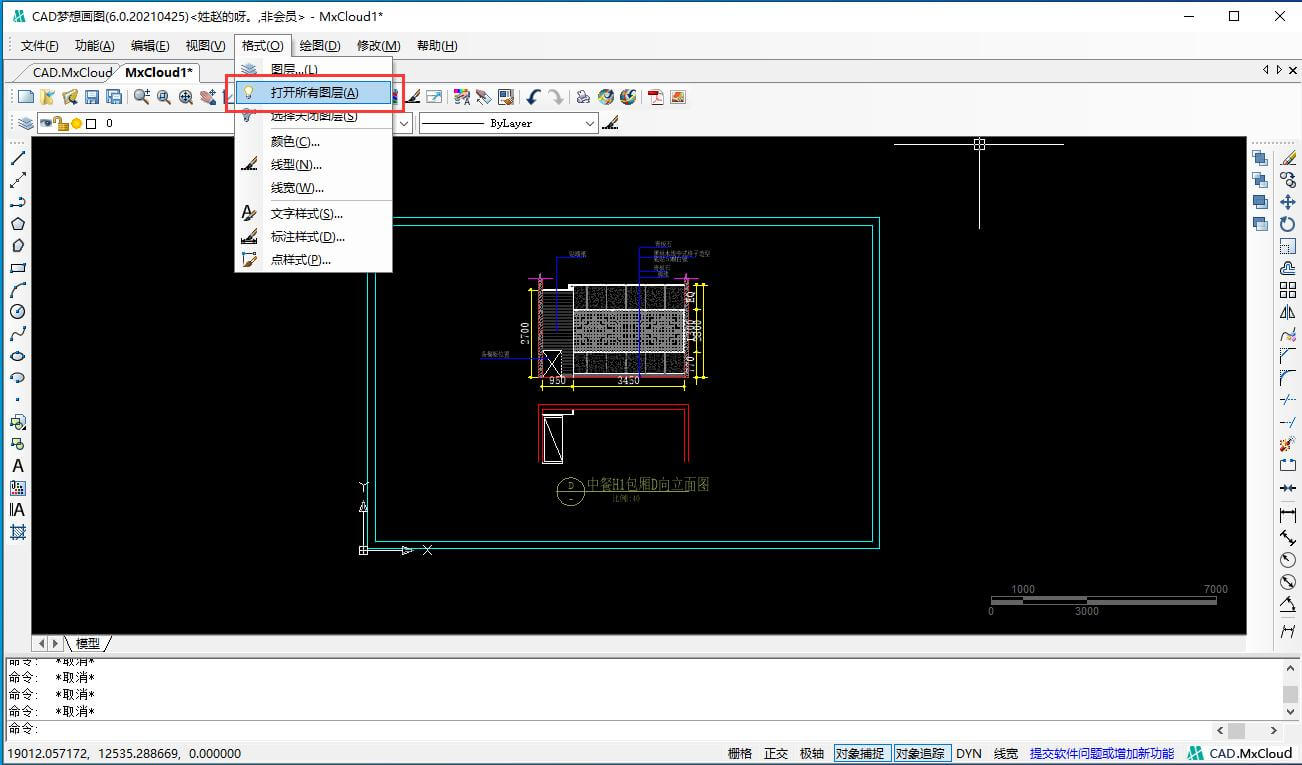The width and height of the screenshot is (1302, 765).
Task: Select the Rotate tool in right toolbar
Action: tap(1288, 224)
